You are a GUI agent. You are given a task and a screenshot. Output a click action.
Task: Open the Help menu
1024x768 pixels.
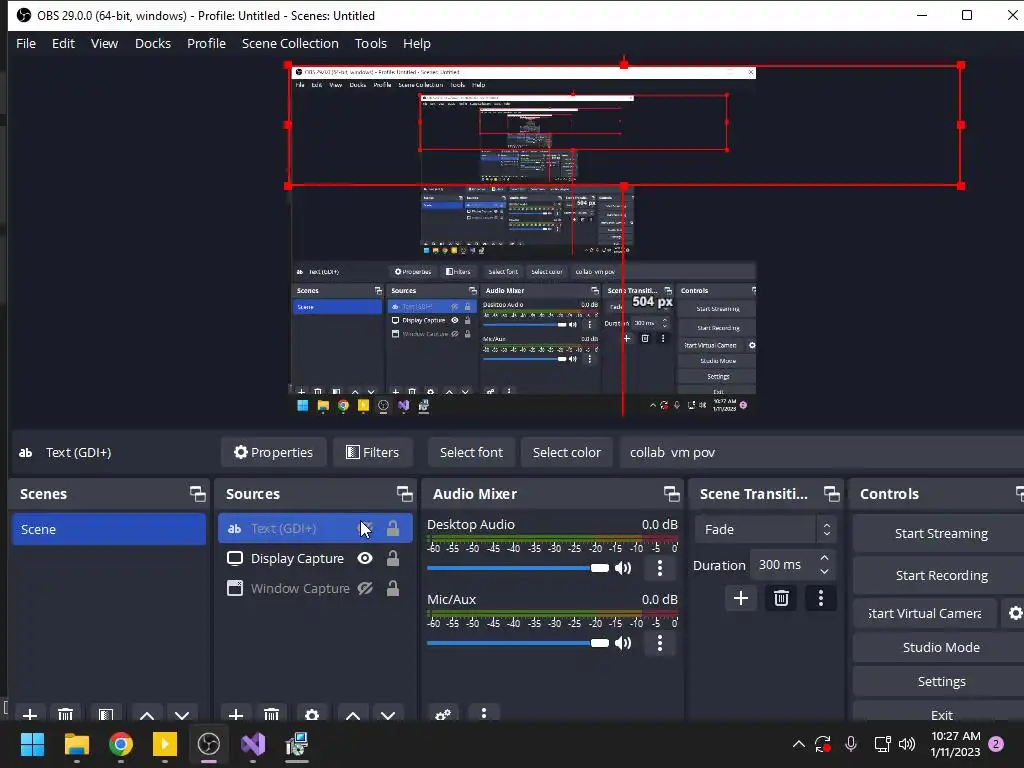click(x=417, y=43)
